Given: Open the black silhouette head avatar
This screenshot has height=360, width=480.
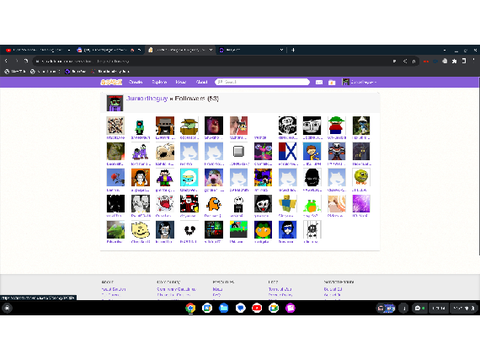Looking at the screenshot, I should coord(312,178).
